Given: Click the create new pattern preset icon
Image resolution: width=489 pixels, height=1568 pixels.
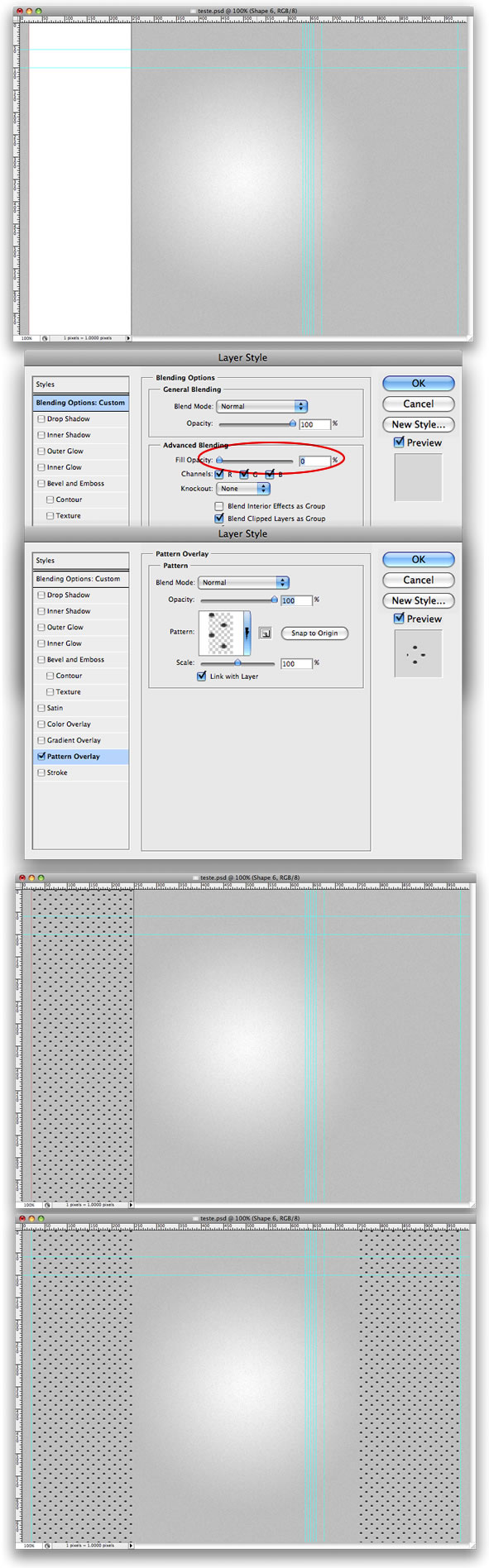Looking at the screenshot, I should tap(266, 633).
